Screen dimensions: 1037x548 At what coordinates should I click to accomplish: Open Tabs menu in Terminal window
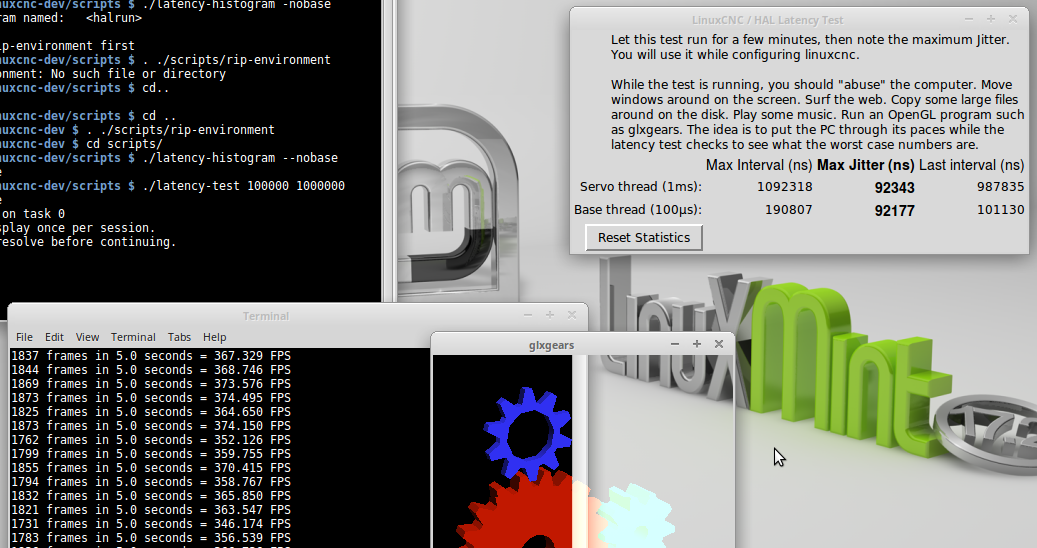179,337
